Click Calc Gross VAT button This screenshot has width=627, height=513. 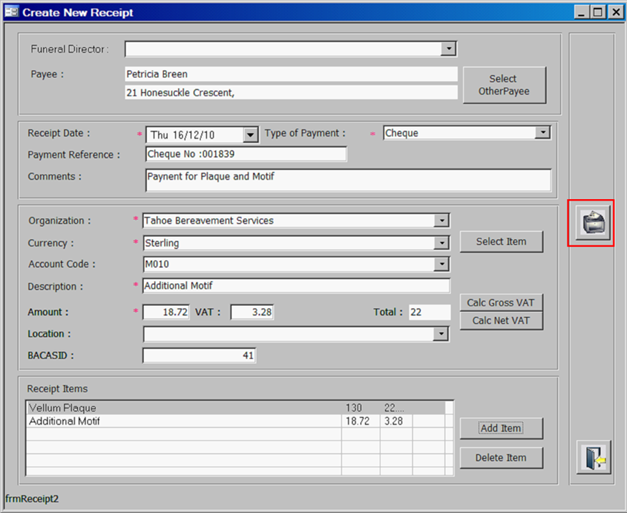pos(501,303)
